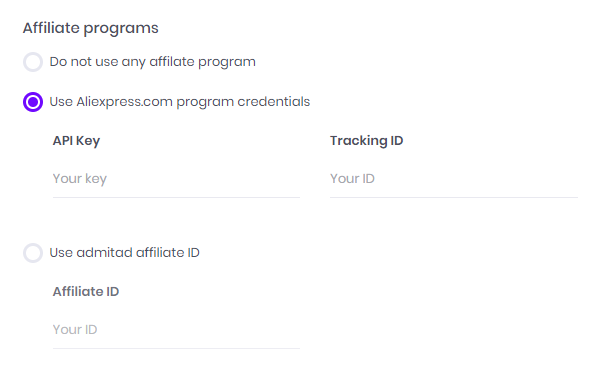
Task: Choose the "Use admitad affiliate ID" radio button
Action: coord(33,253)
